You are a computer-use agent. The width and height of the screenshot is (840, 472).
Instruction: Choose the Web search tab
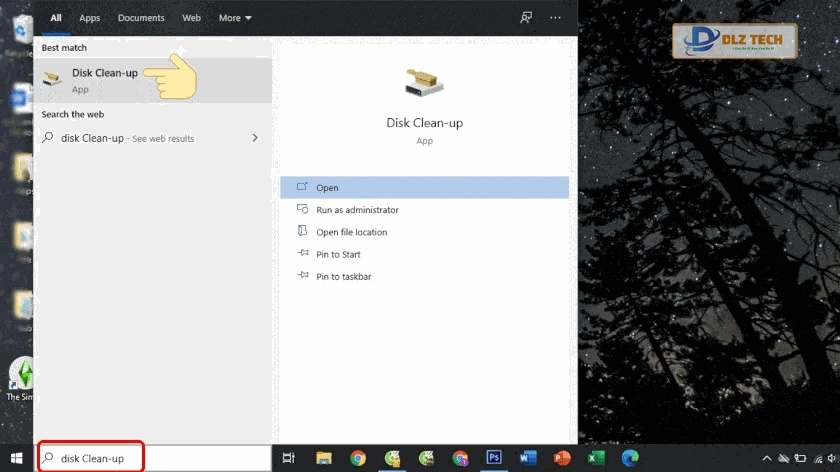[191, 18]
